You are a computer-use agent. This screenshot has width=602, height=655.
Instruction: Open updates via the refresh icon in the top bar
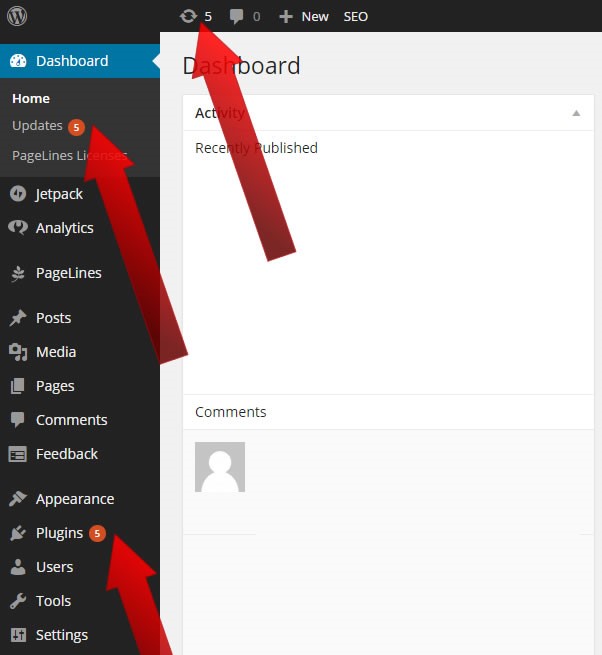pos(188,16)
